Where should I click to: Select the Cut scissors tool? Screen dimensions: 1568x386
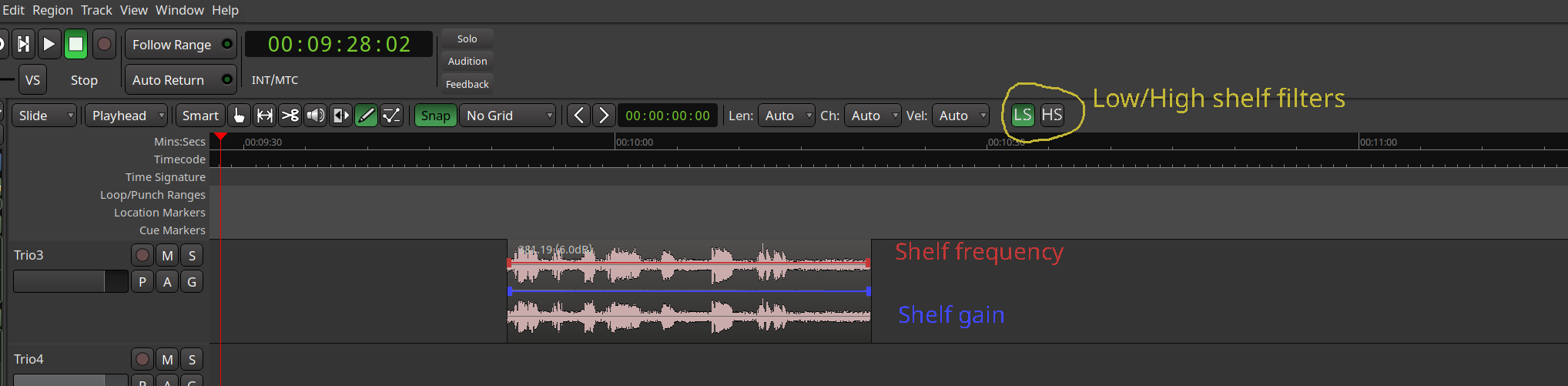290,116
